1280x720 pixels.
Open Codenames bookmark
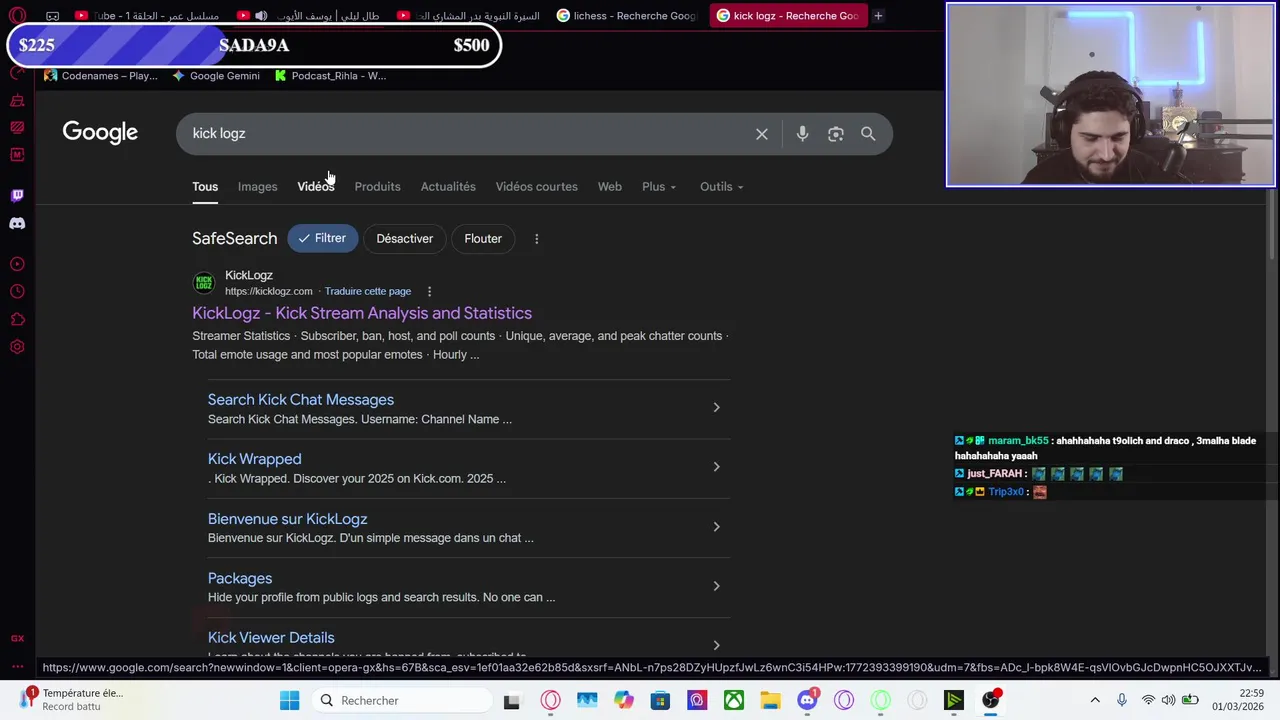click(x=101, y=76)
